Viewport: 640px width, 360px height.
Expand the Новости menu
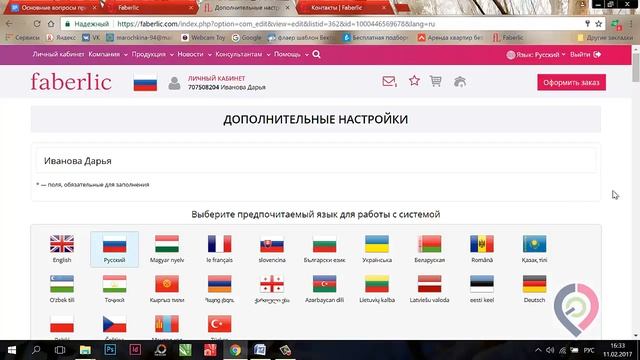[194, 54]
